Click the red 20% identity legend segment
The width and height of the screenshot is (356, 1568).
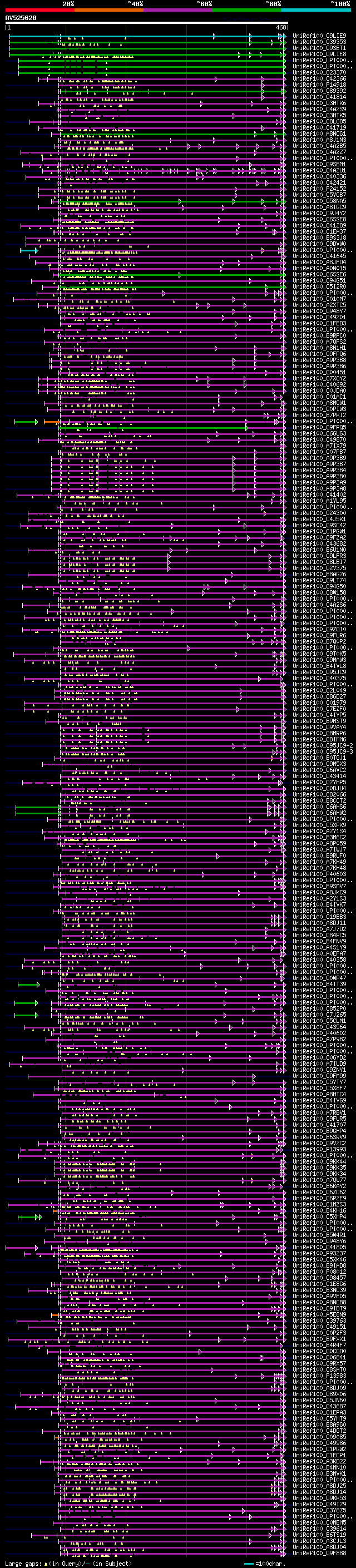click(x=39, y=10)
